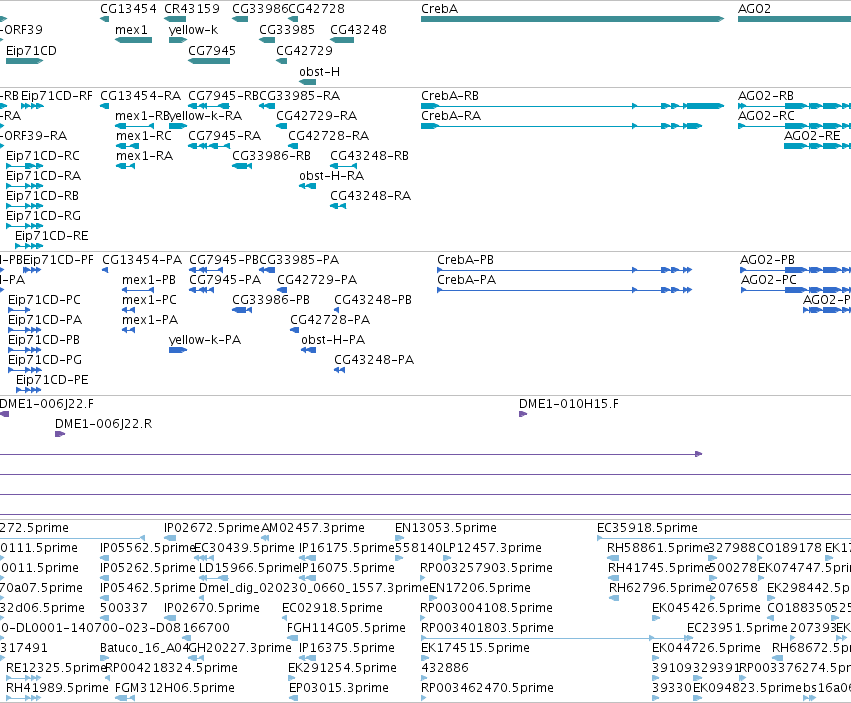This screenshot has height=703, width=851.
Task: Select the CrebA gene feature
Action: pyautogui.click(x=572, y=19)
